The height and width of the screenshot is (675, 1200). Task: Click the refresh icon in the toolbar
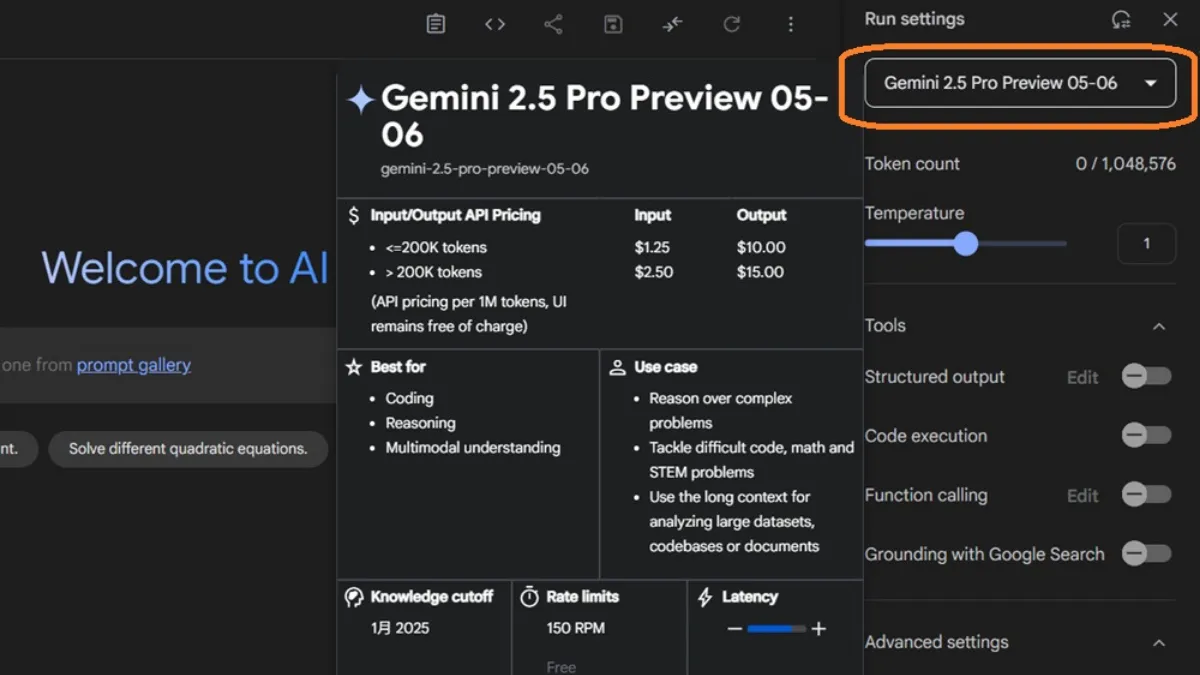coord(732,24)
